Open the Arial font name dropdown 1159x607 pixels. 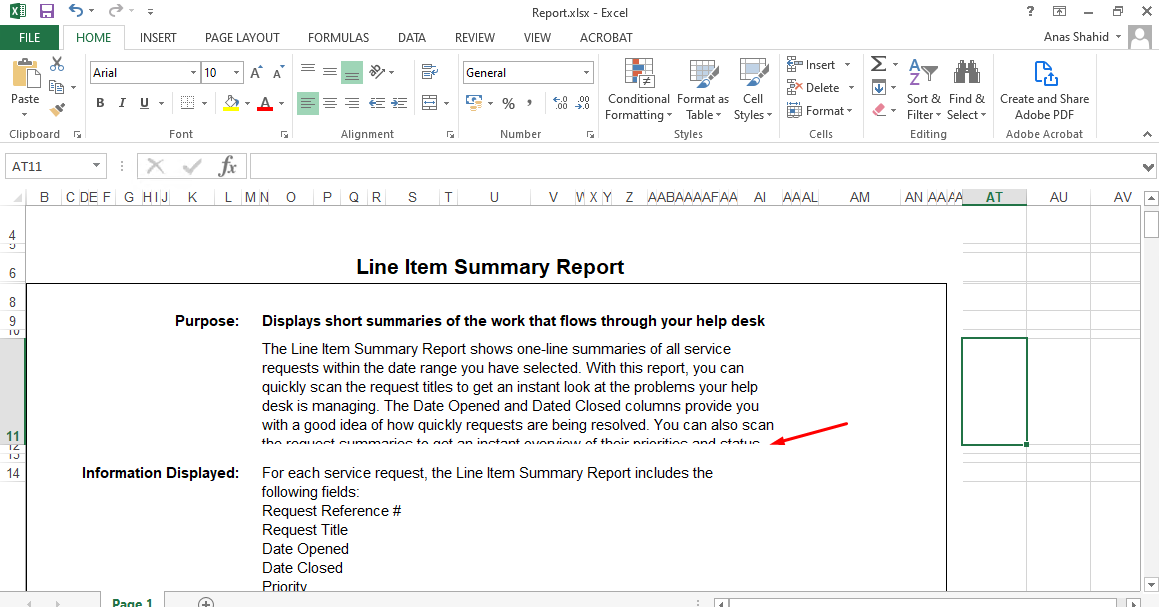(193, 73)
